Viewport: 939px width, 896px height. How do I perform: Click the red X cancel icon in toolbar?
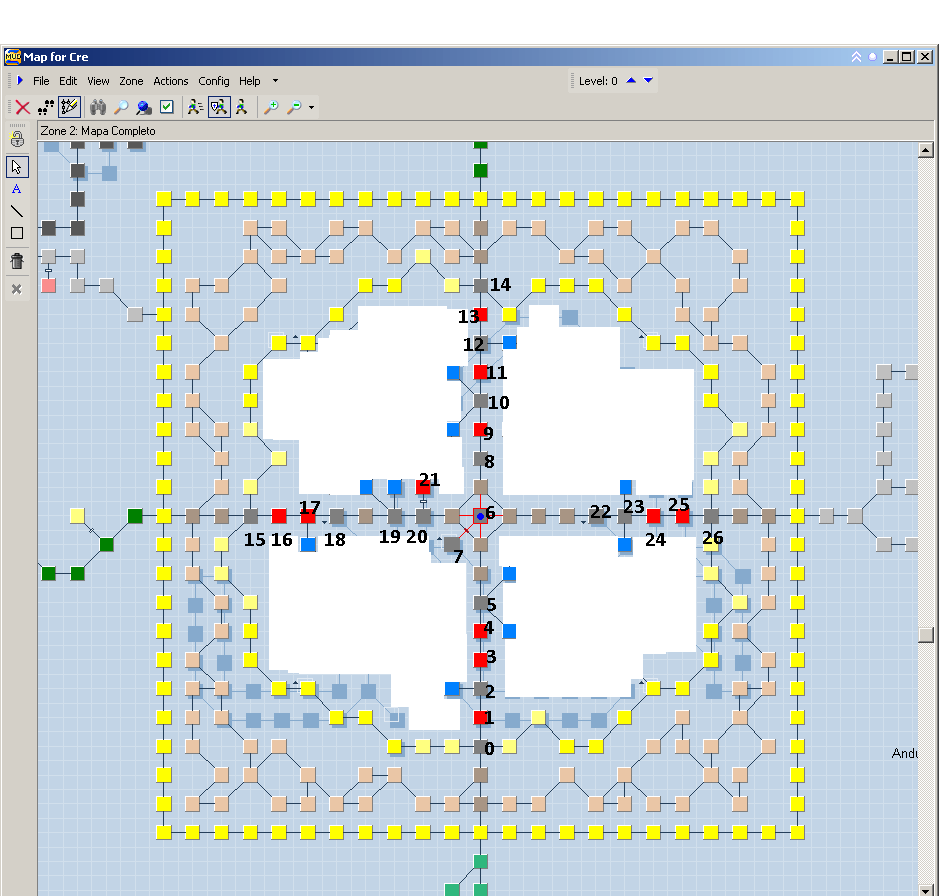click(x=22, y=107)
